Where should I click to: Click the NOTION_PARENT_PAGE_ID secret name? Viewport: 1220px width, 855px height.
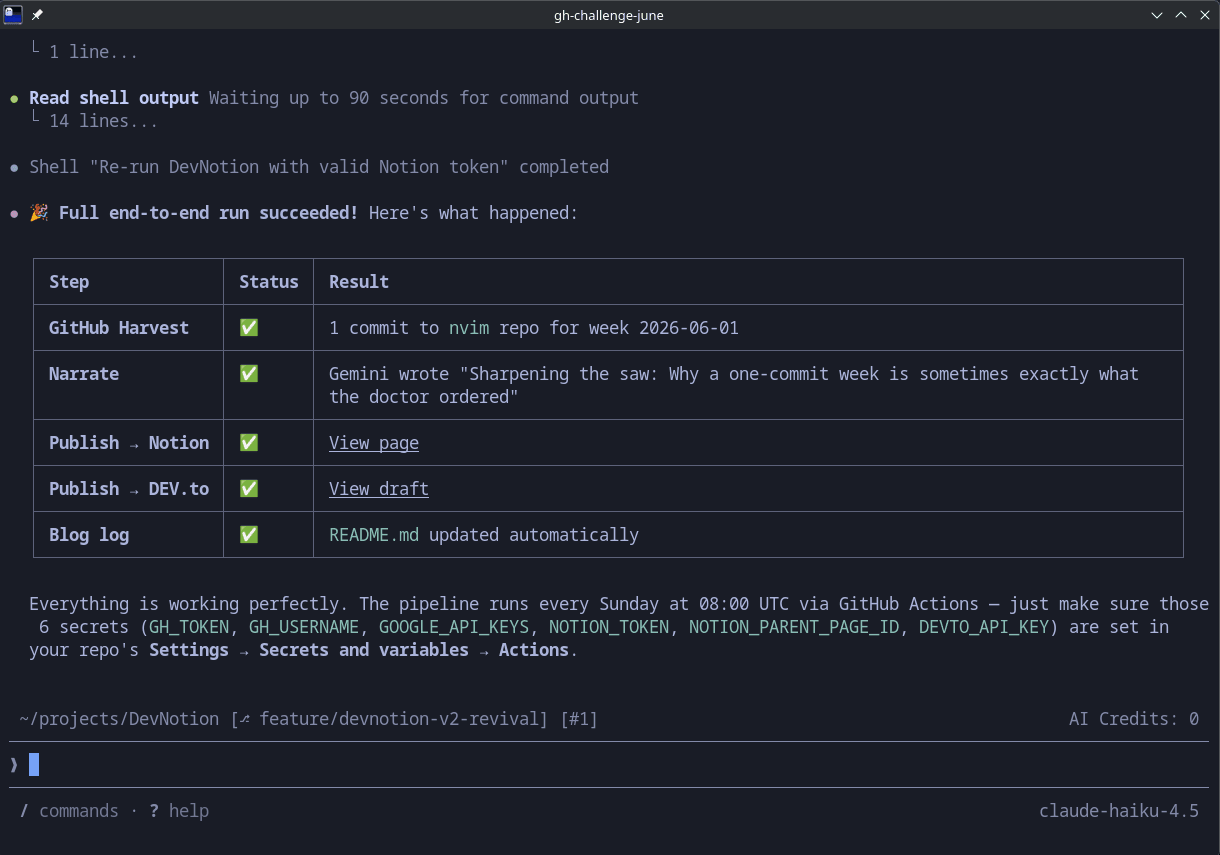tap(794, 627)
